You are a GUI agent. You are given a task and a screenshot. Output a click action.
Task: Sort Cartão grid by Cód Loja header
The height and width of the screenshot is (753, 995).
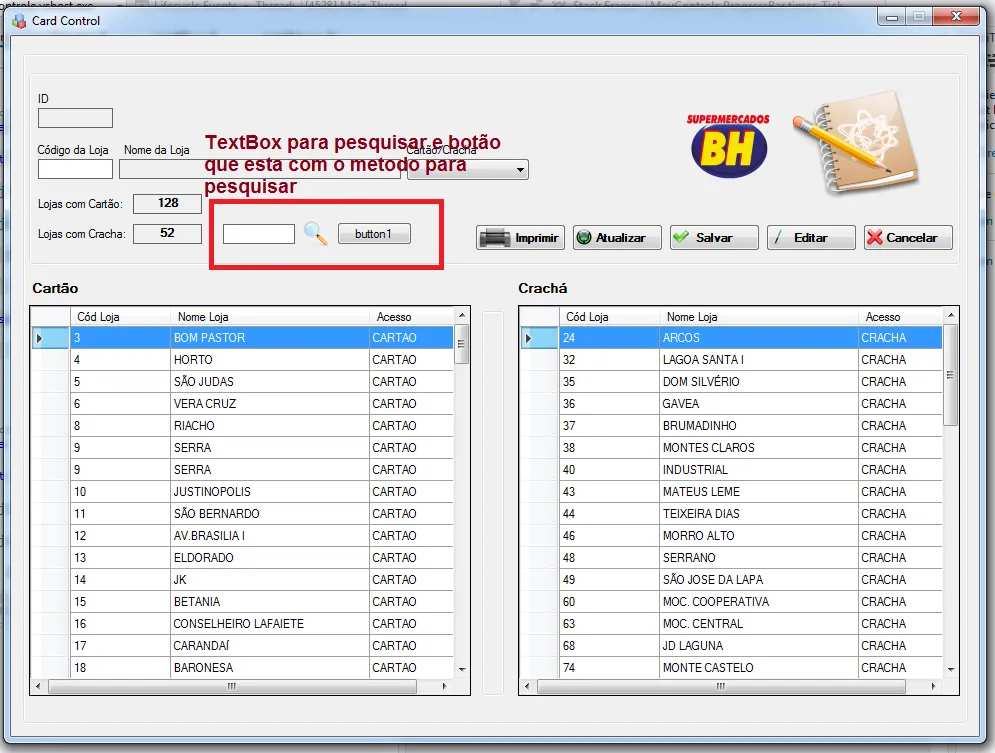[x=120, y=317]
